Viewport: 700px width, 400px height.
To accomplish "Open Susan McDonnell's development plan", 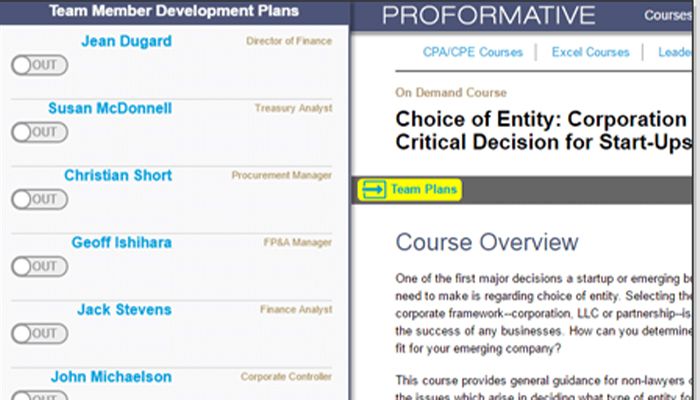I will point(109,108).
